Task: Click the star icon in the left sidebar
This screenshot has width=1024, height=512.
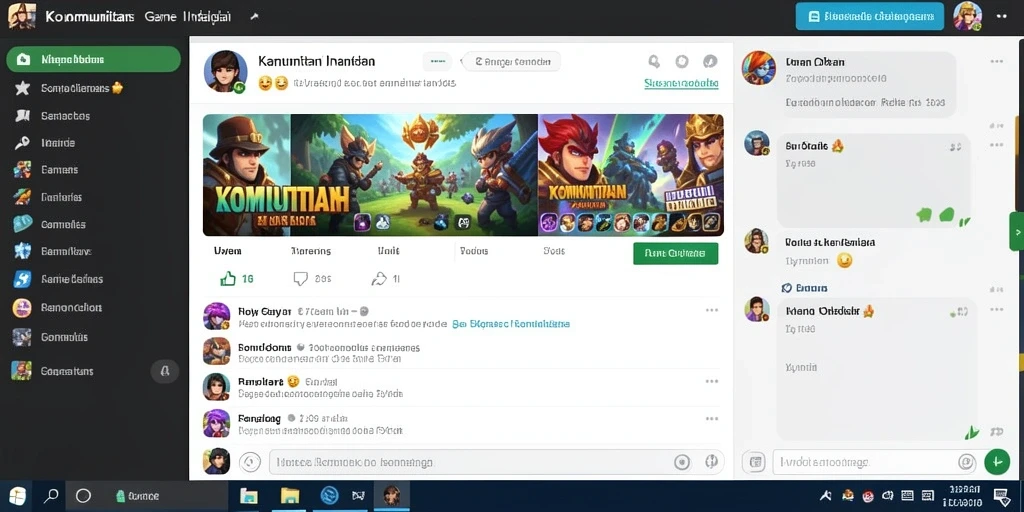Action: [22, 88]
